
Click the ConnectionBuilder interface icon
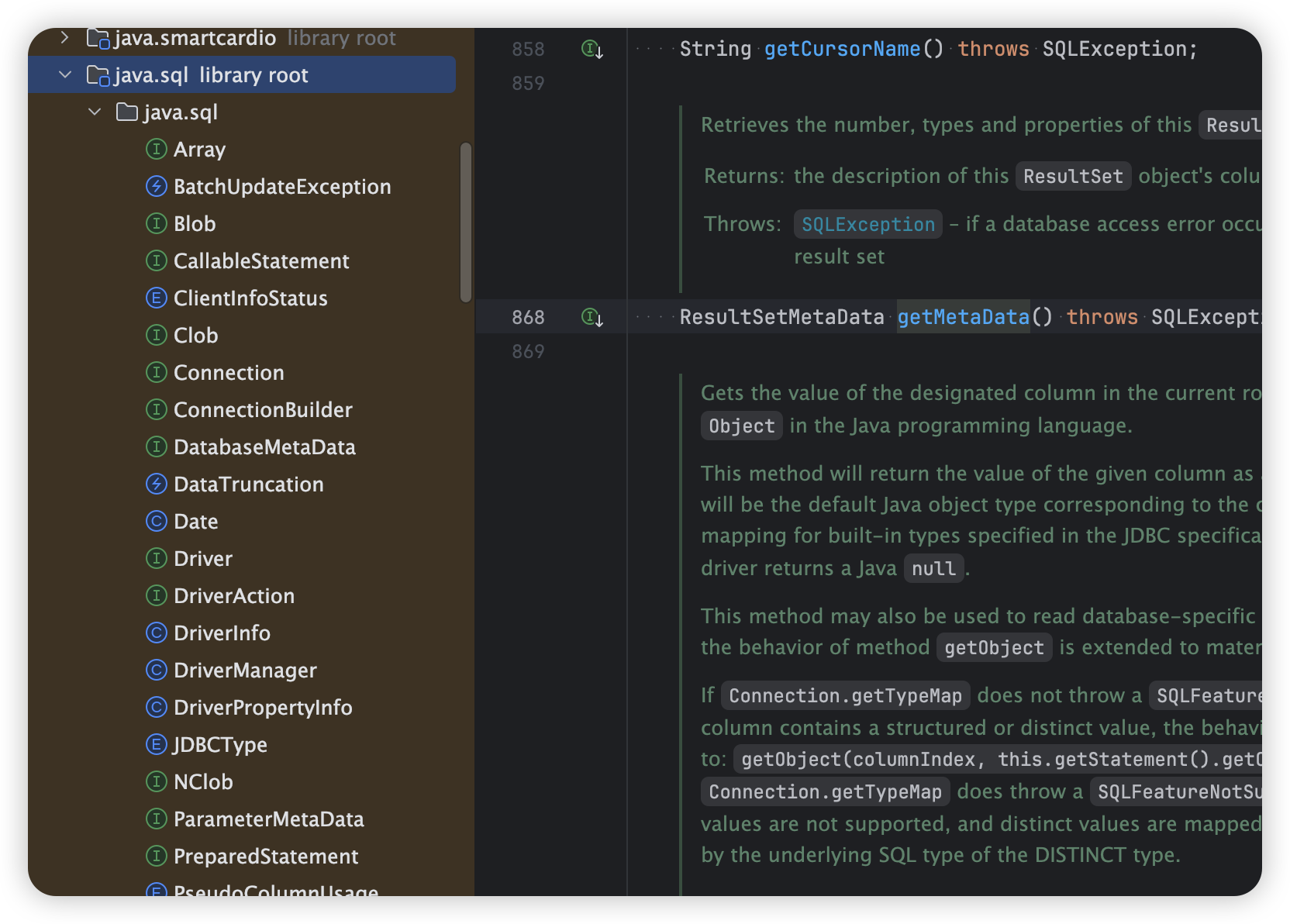pyautogui.click(x=157, y=409)
